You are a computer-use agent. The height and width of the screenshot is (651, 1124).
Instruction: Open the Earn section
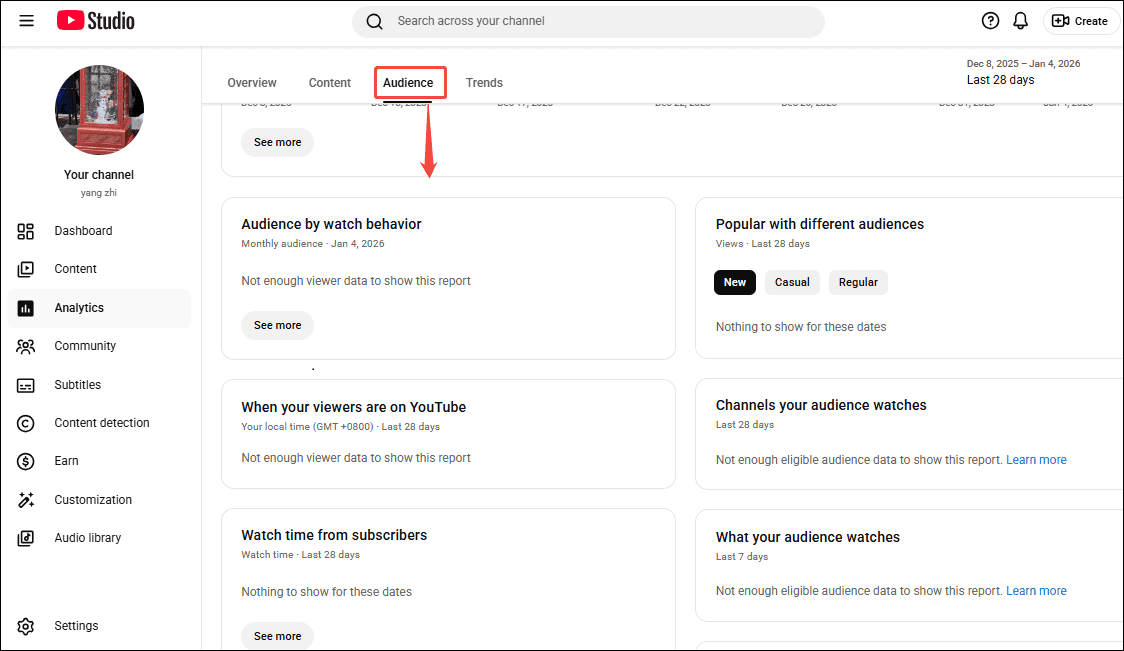66,460
